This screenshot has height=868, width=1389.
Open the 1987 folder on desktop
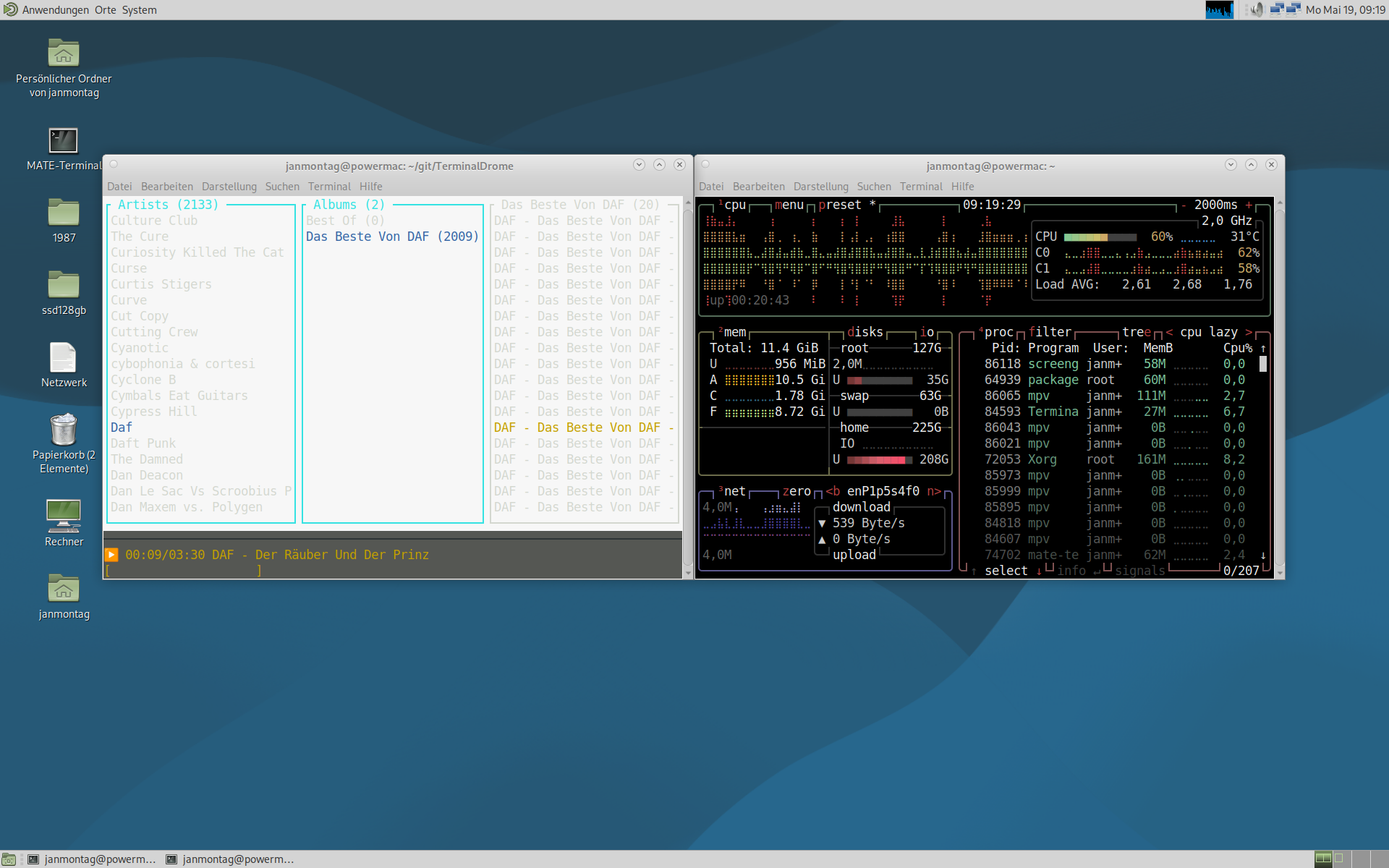pyautogui.click(x=64, y=221)
